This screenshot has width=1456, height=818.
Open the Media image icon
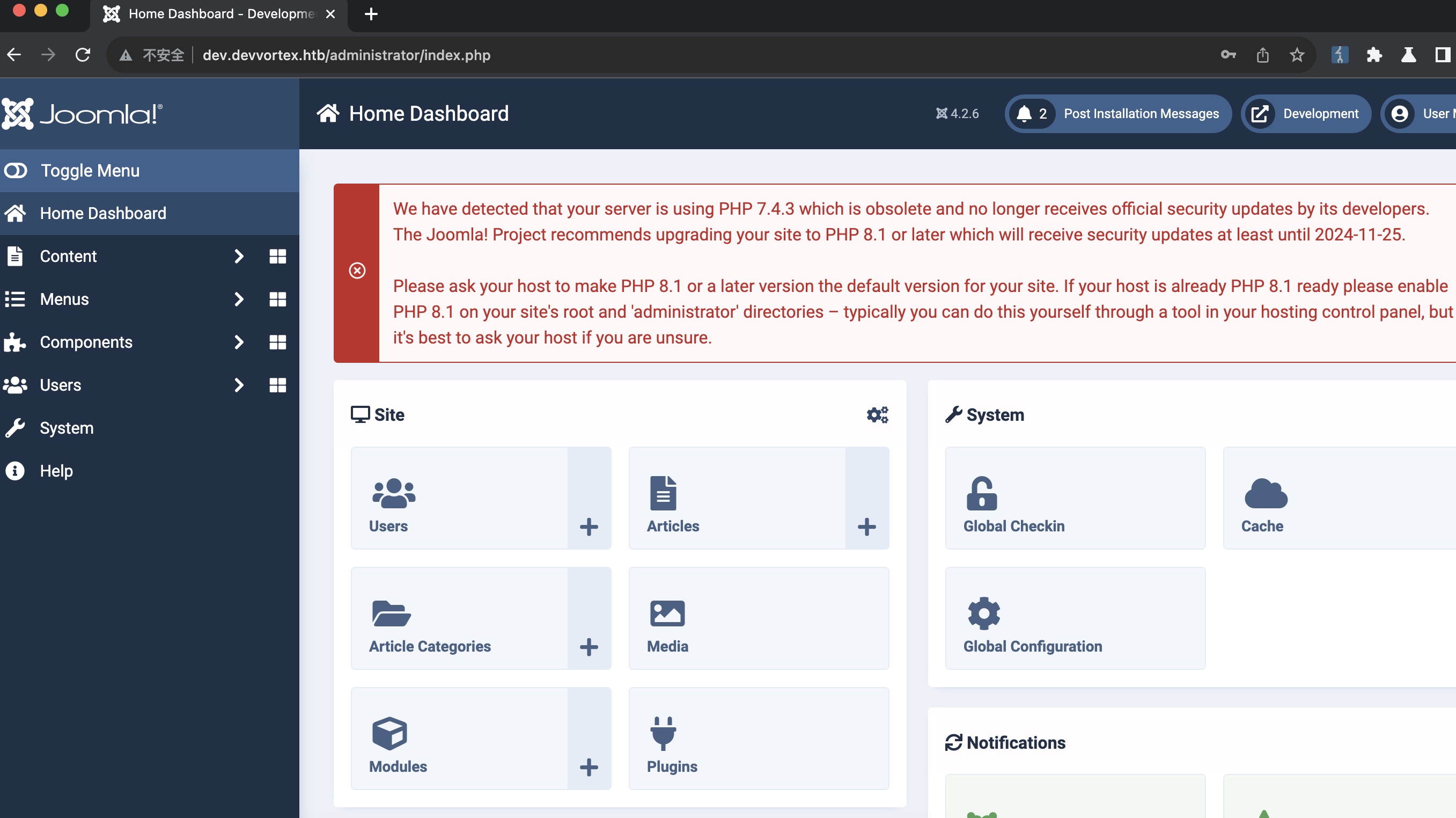pos(667,613)
